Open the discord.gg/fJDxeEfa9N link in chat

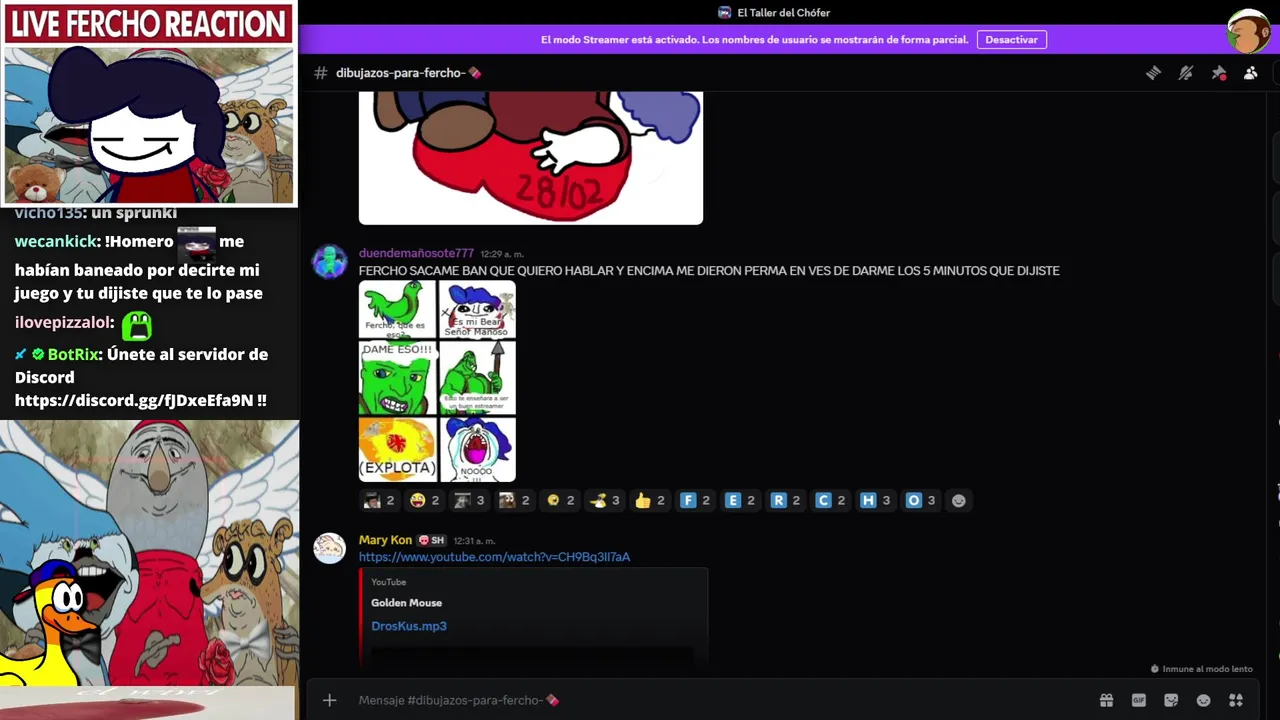[135, 400]
